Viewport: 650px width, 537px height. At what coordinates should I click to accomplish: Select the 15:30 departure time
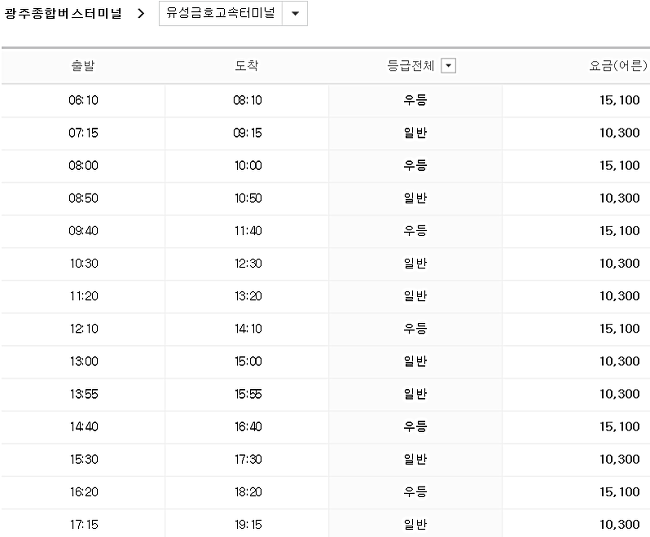coord(84,459)
